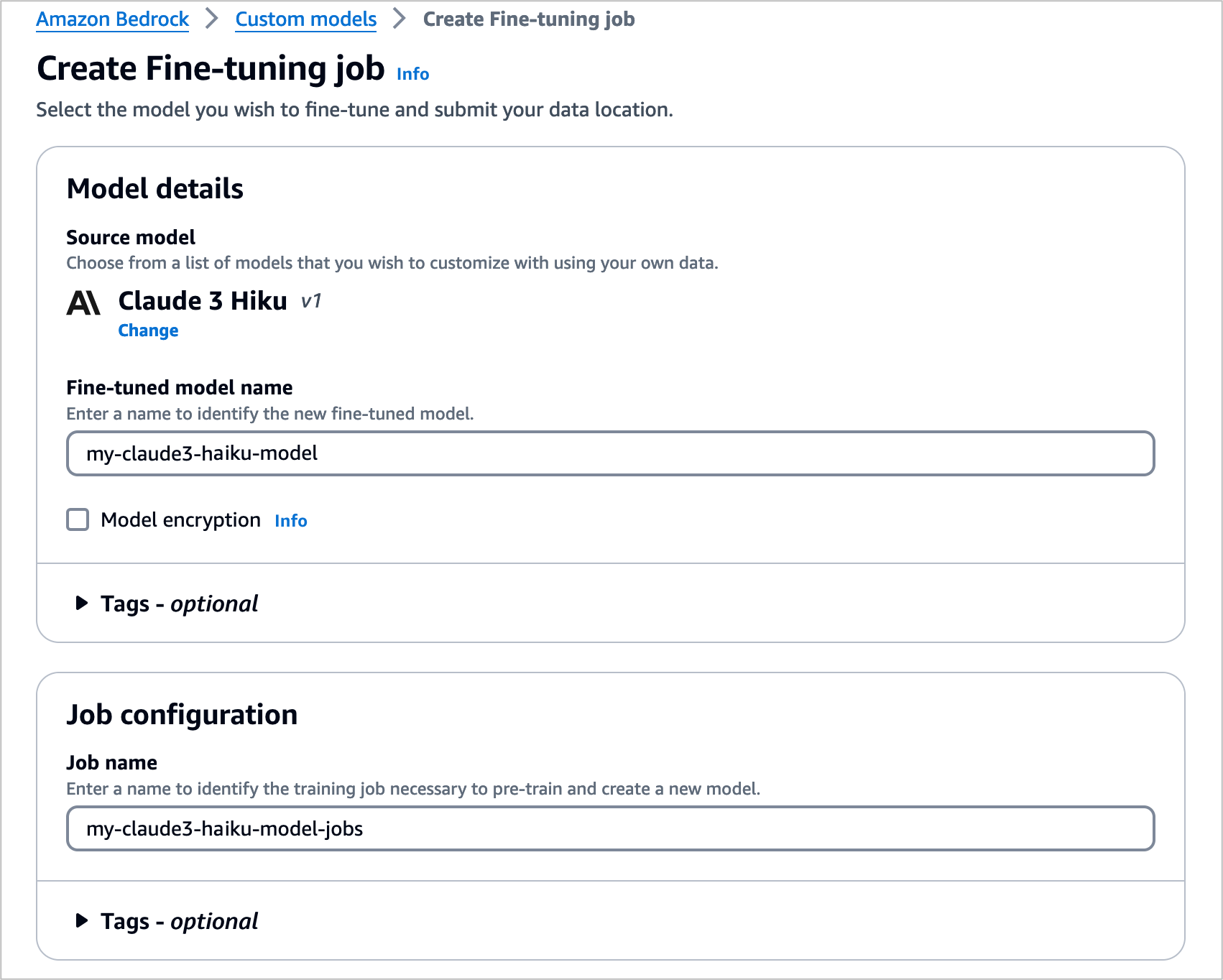
Task: Click the Source model label
Action: click(x=131, y=238)
